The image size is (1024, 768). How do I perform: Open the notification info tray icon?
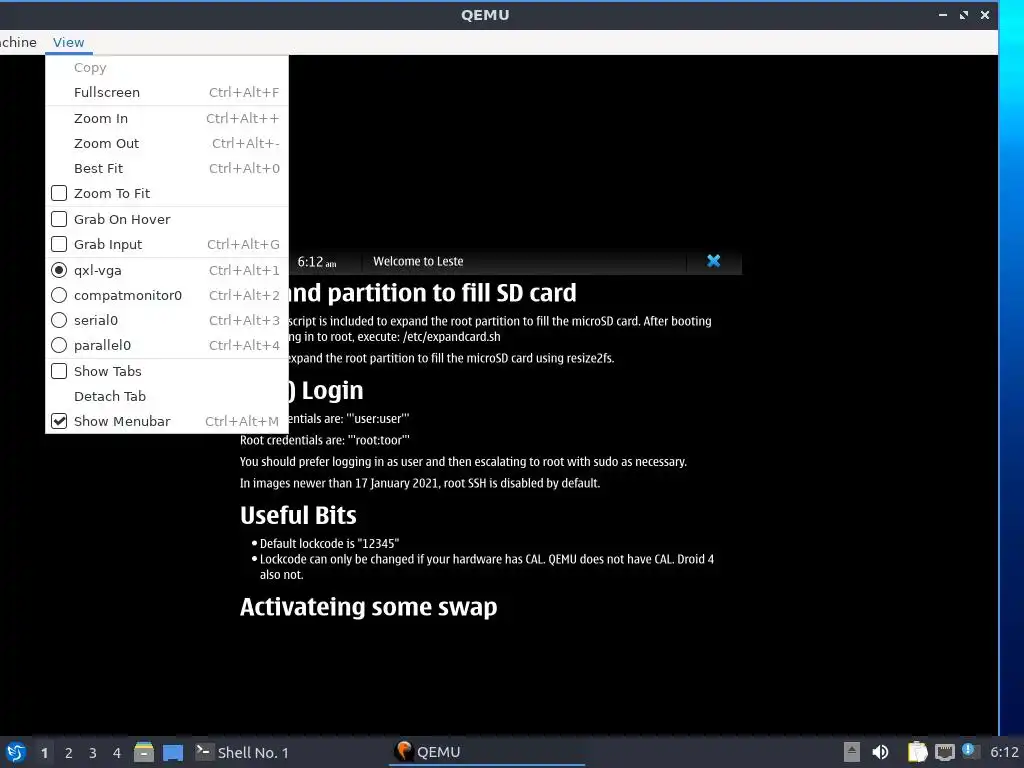point(970,752)
